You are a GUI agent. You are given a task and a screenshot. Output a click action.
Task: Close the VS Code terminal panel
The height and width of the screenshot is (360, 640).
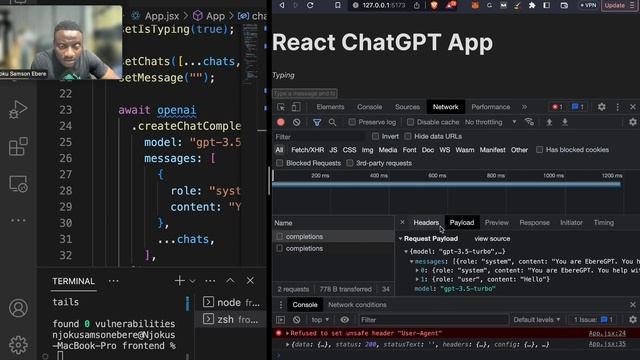pos(250,281)
